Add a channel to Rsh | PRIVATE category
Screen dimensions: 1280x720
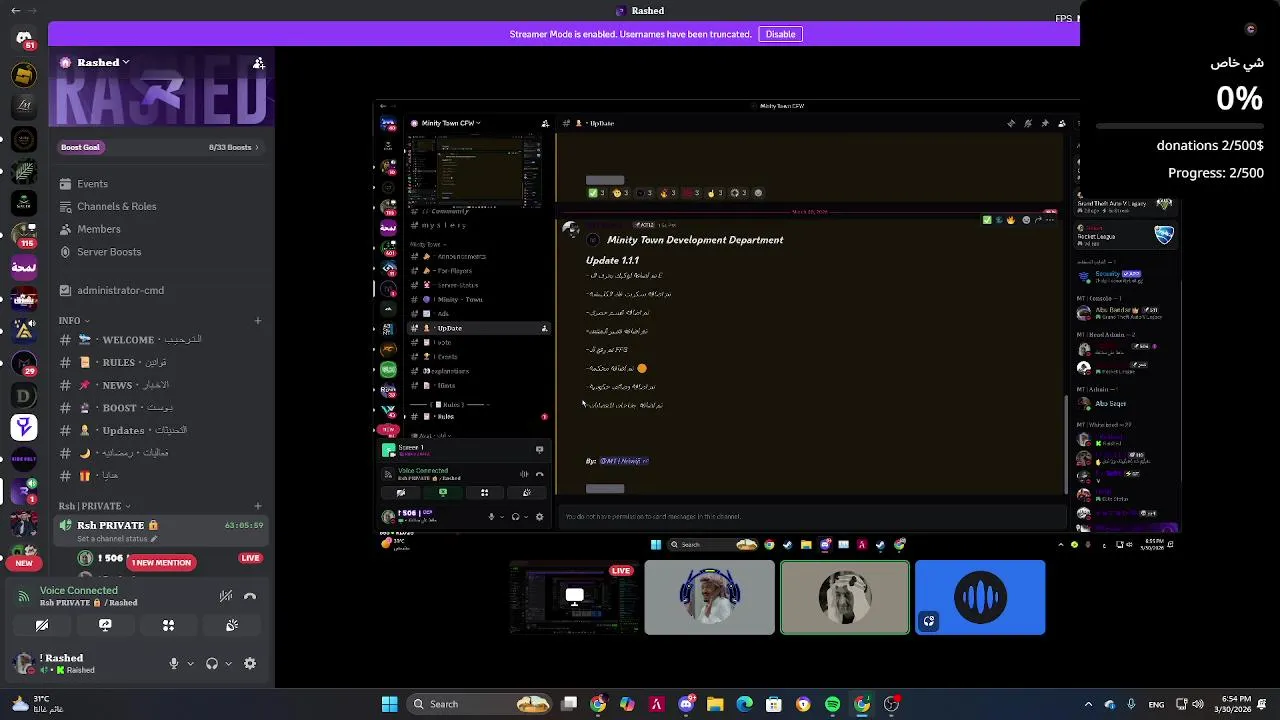pyautogui.click(x=258, y=506)
